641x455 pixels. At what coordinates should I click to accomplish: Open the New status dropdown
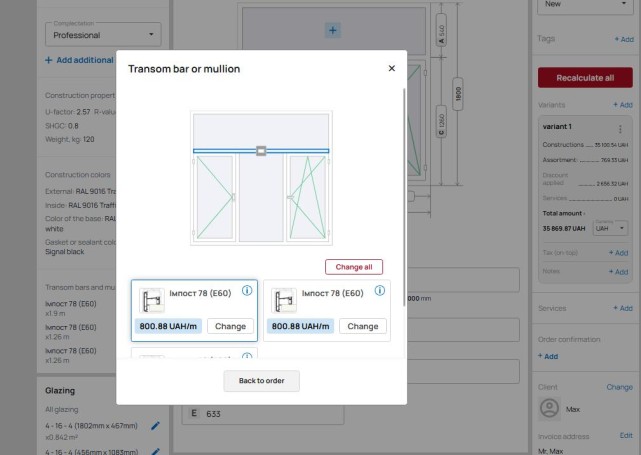point(585,5)
